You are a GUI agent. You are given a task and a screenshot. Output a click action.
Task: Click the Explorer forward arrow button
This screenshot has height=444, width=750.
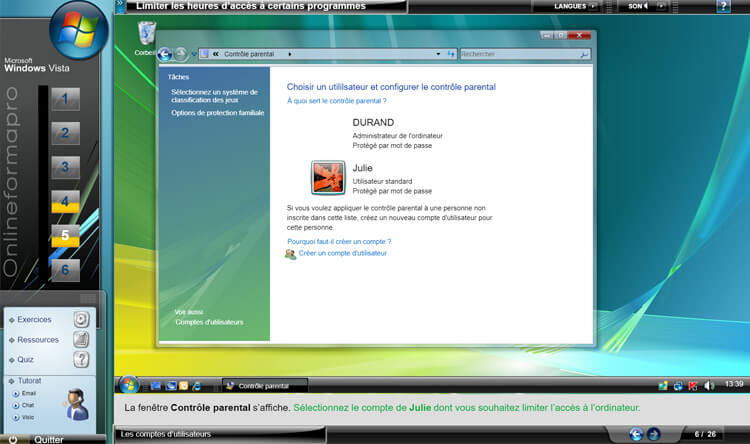coord(180,54)
